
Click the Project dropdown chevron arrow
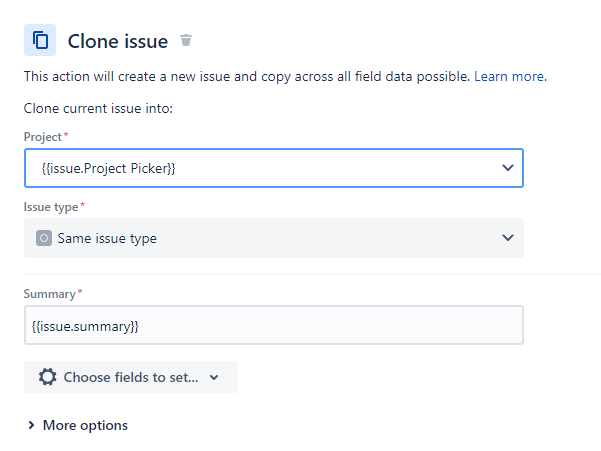(507, 168)
